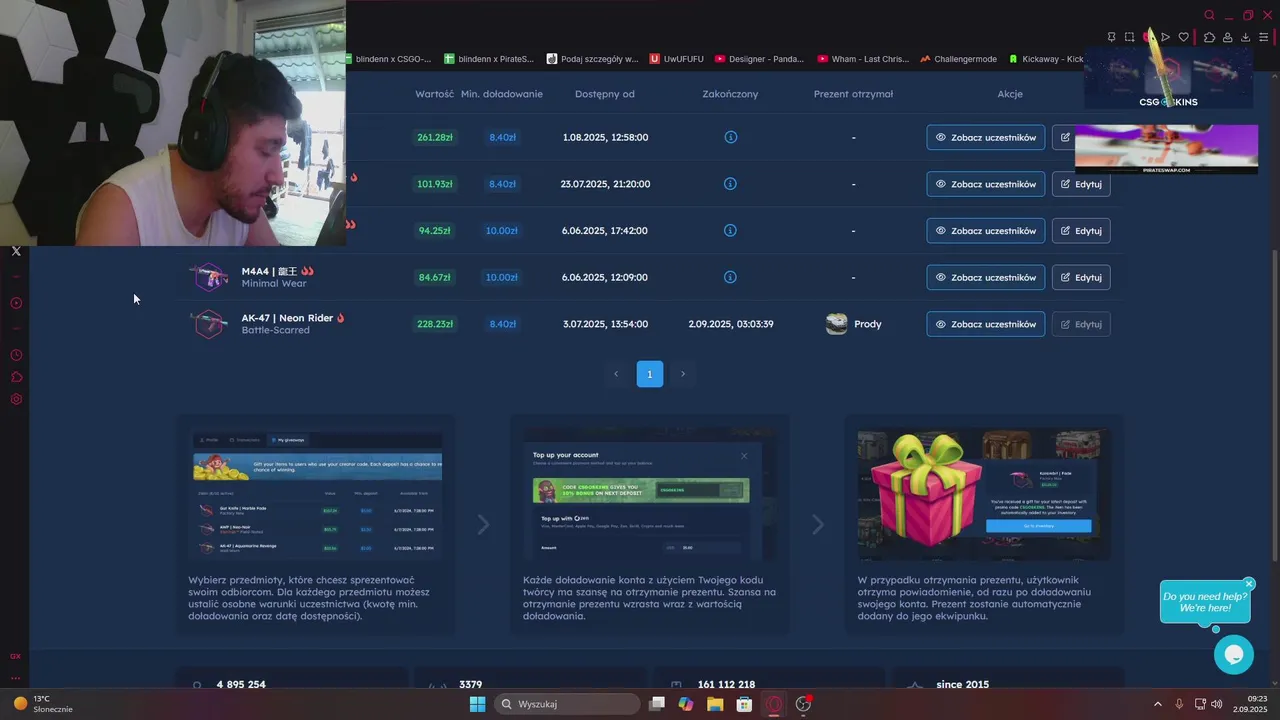This screenshot has height=720, width=1280.
Task: Open the volume tray icon
Action: point(1217,704)
